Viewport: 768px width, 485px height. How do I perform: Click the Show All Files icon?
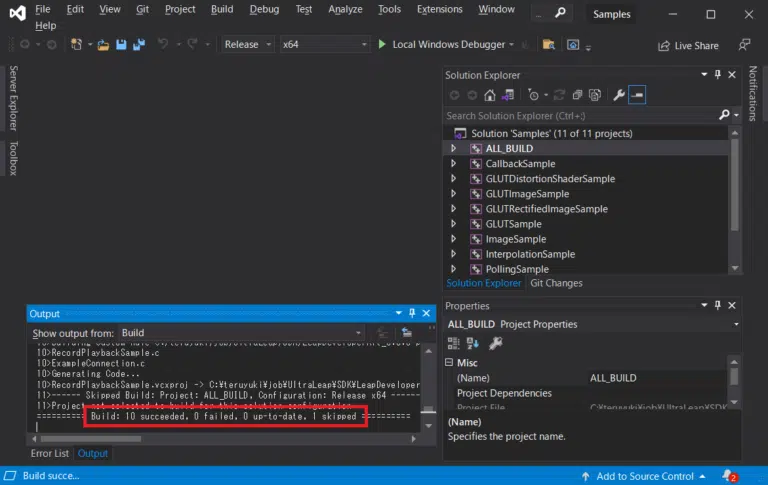tap(594, 95)
